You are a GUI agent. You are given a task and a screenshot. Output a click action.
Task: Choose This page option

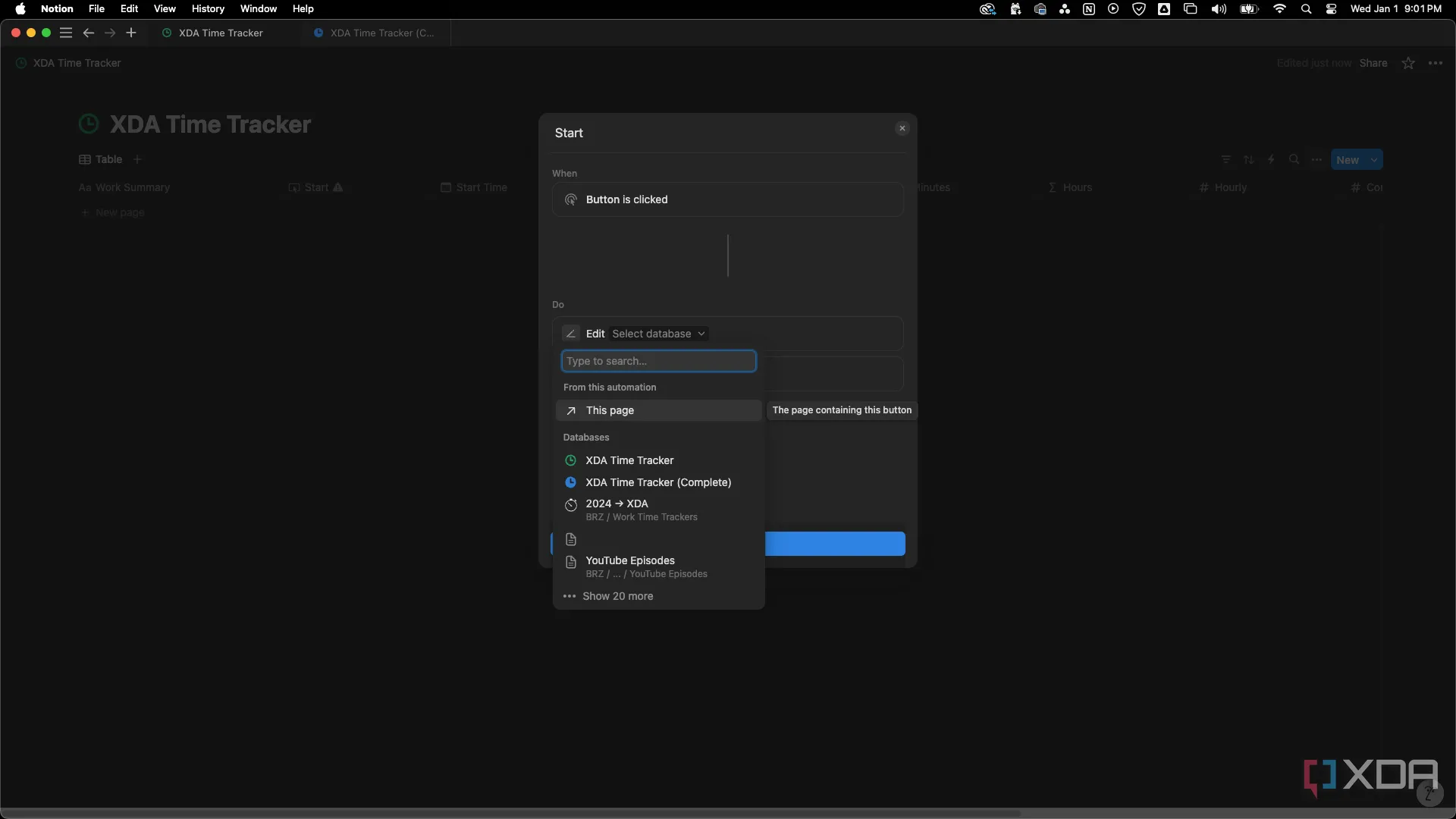click(x=658, y=410)
